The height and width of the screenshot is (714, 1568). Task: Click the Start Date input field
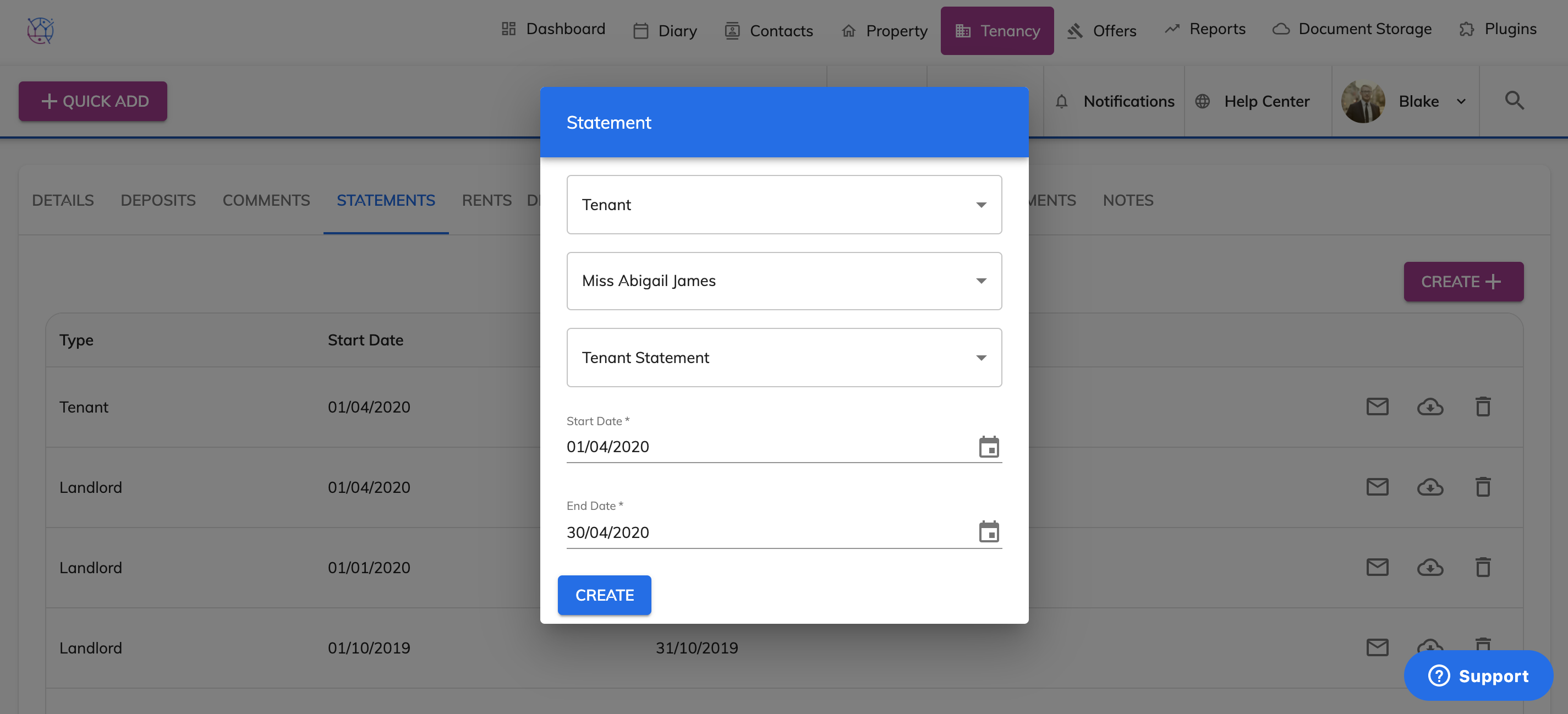[767, 447]
